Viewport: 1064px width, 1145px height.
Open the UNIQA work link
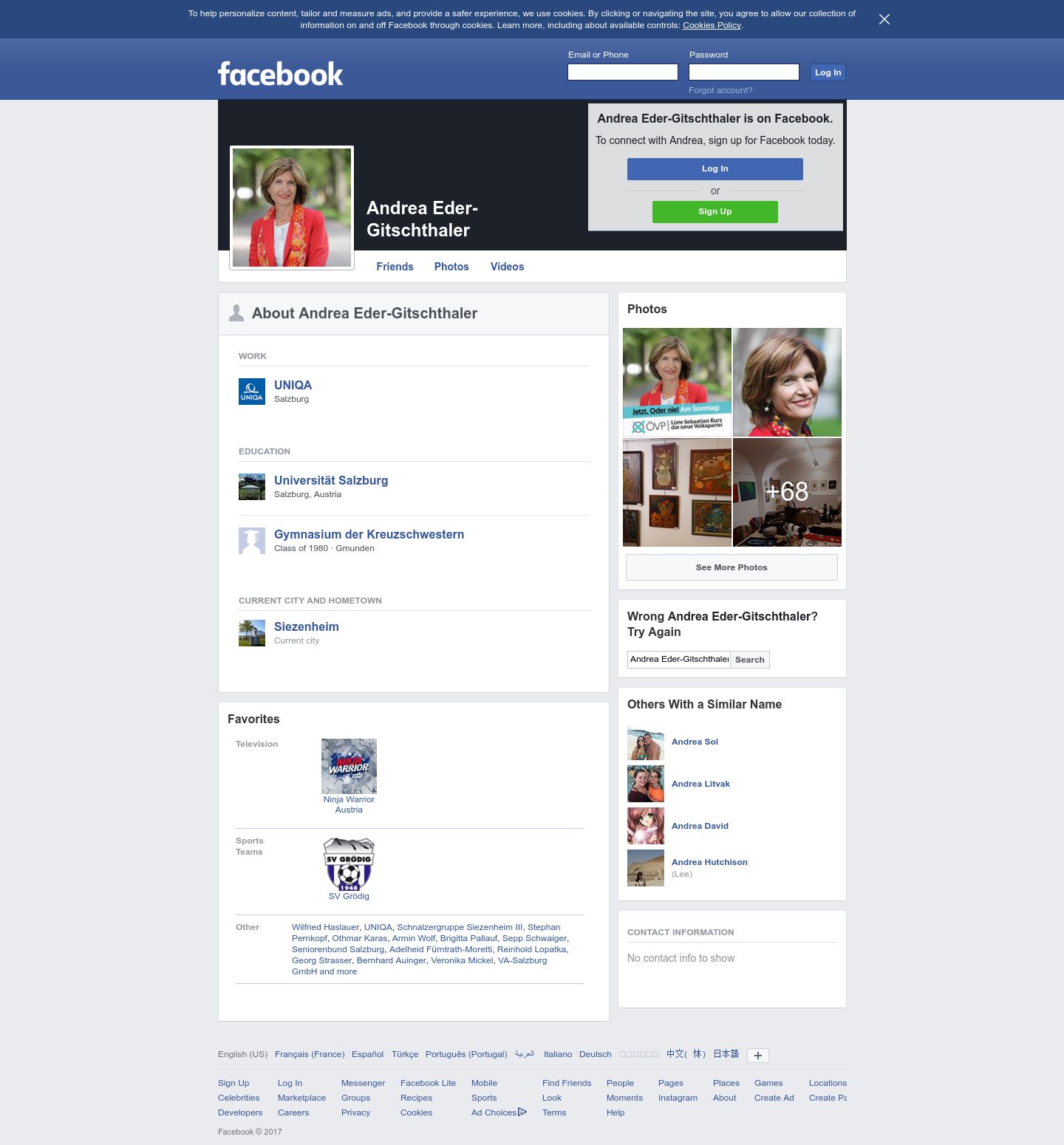[x=293, y=385]
